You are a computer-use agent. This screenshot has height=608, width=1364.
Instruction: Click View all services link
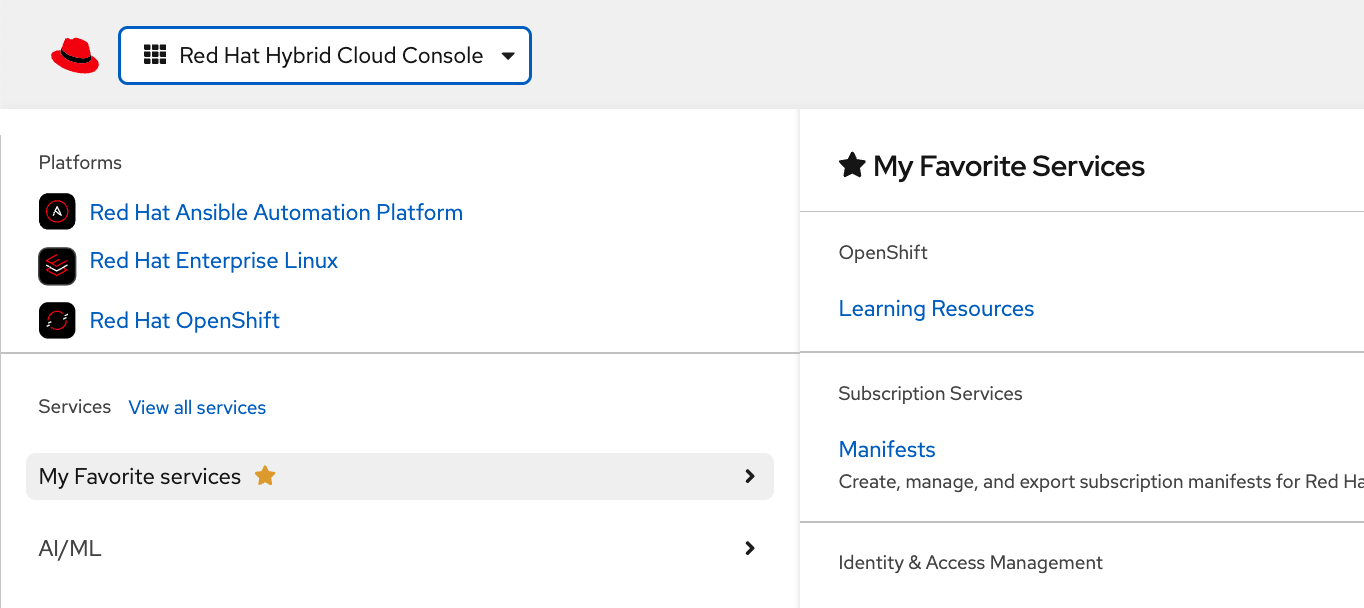coord(197,408)
